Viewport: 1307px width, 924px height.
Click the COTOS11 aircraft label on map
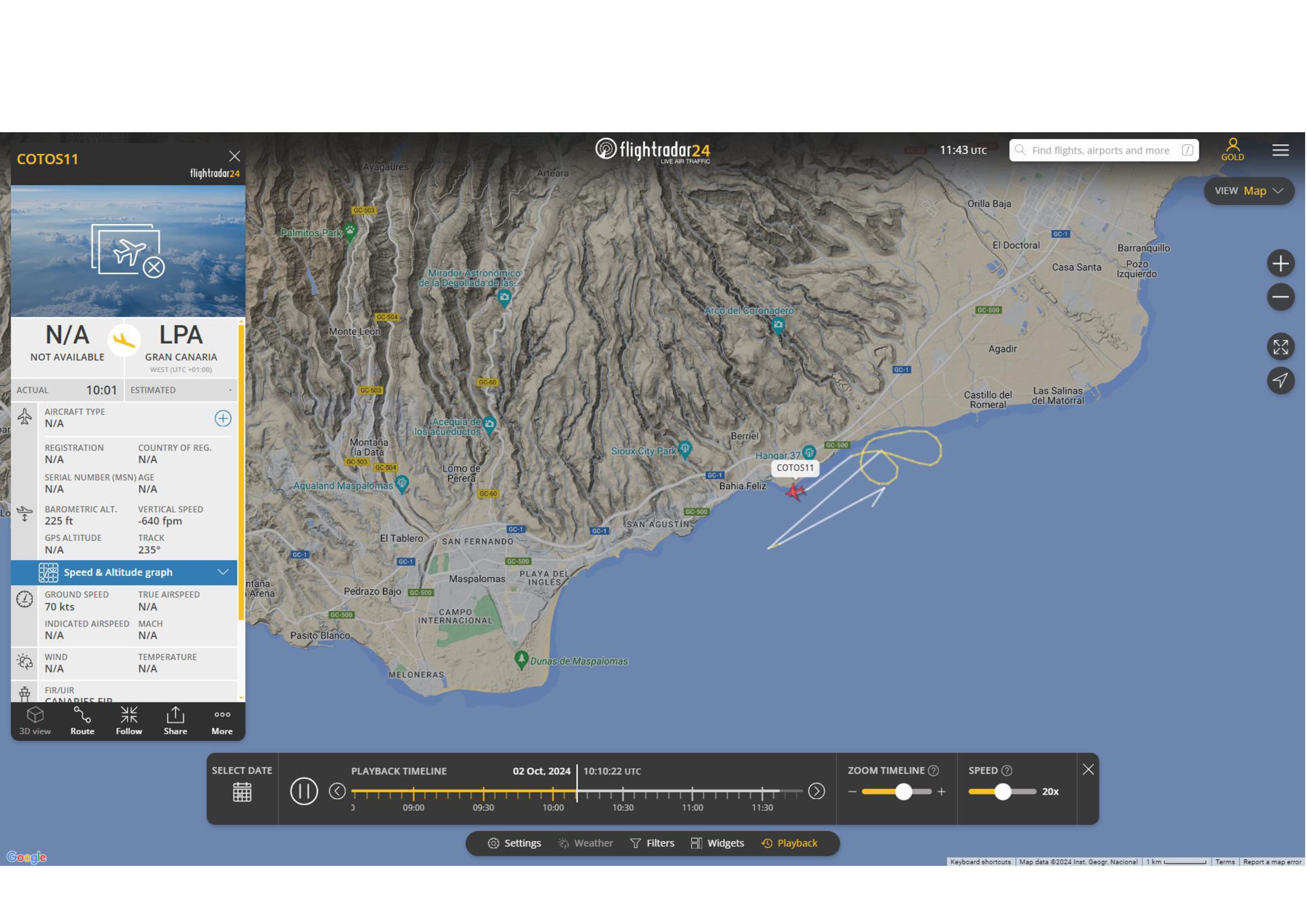pos(795,468)
